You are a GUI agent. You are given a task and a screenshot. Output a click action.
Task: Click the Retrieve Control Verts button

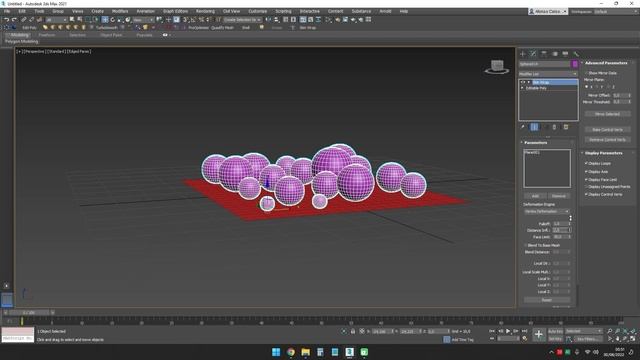(607, 140)
